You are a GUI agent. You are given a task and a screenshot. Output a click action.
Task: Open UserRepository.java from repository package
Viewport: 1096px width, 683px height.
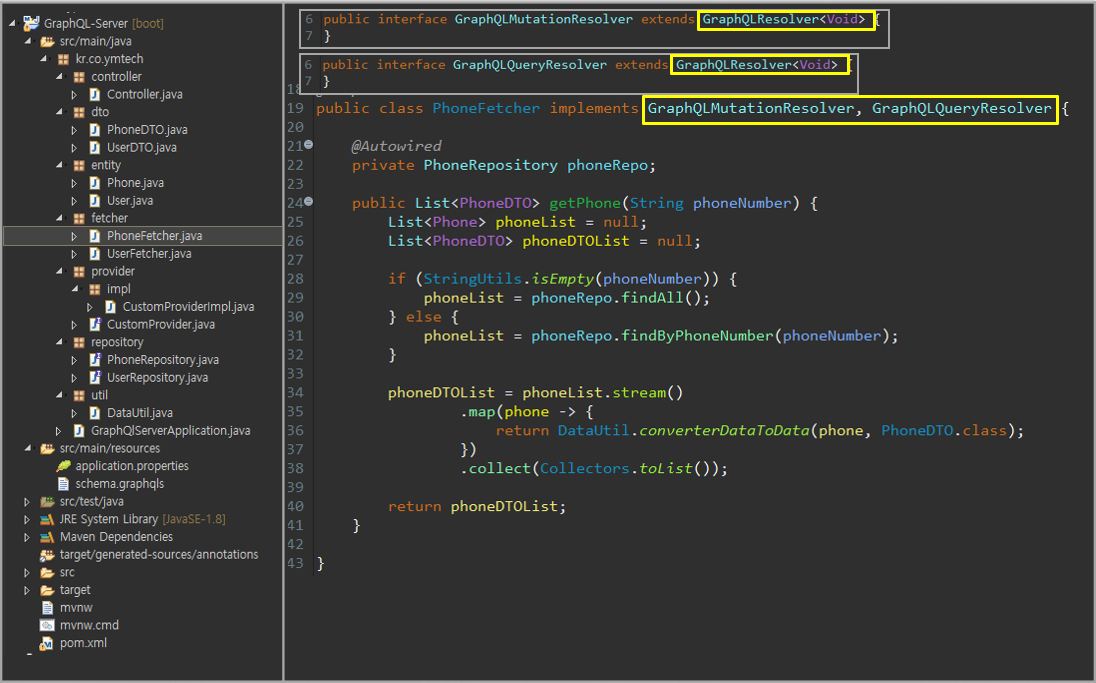click(157, 378)
